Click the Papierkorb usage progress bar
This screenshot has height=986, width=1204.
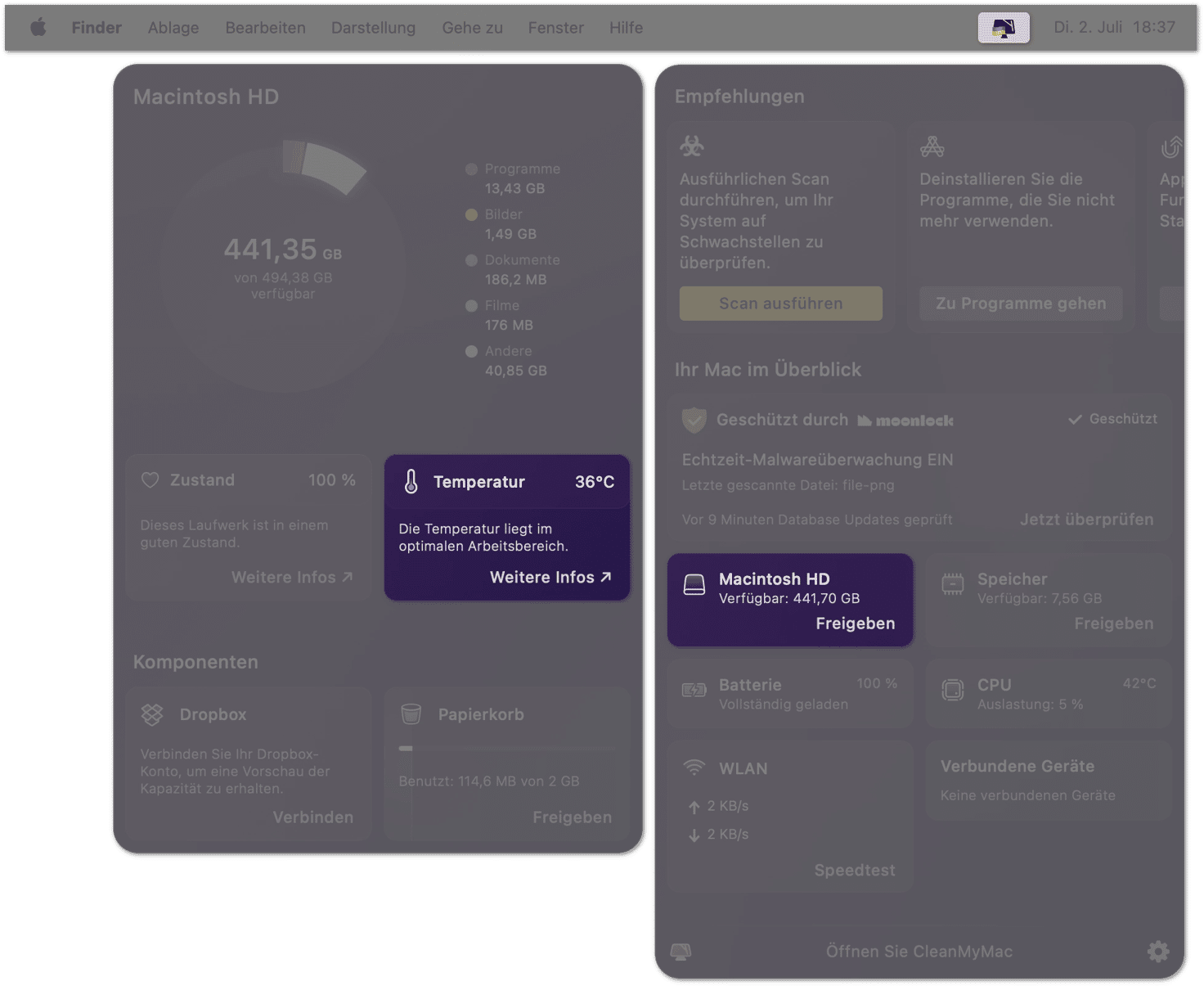pos(506,748)
